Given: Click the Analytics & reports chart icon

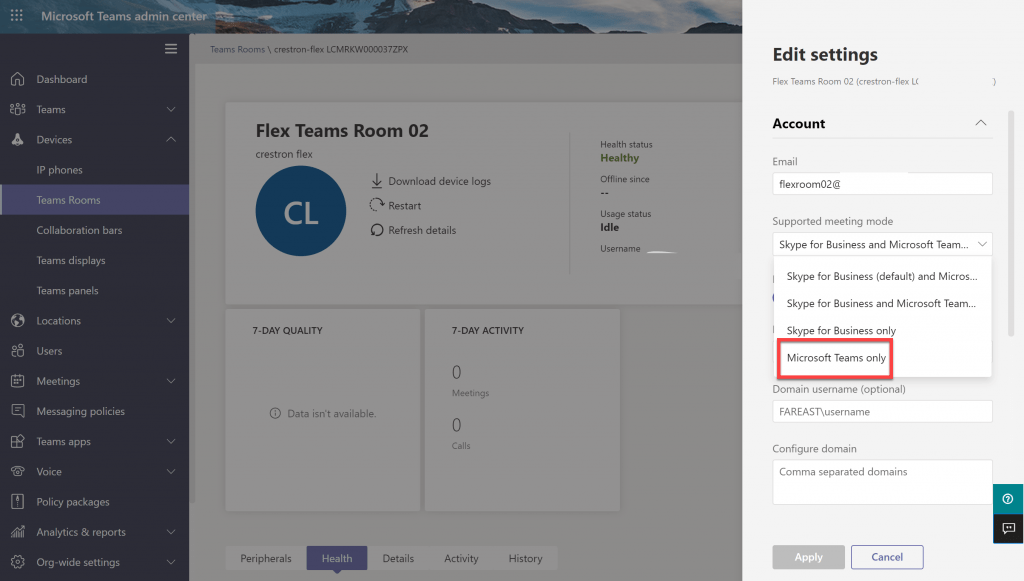Looking at the screenshot, I should pos(18,531).
